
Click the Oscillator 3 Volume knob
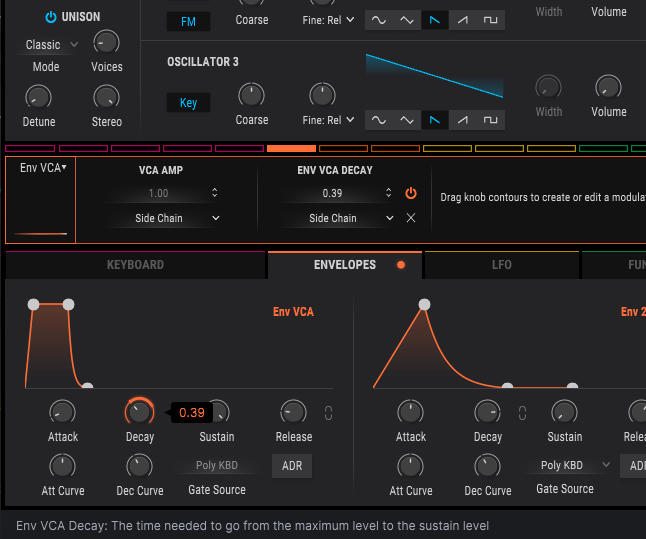pos(608,87)
